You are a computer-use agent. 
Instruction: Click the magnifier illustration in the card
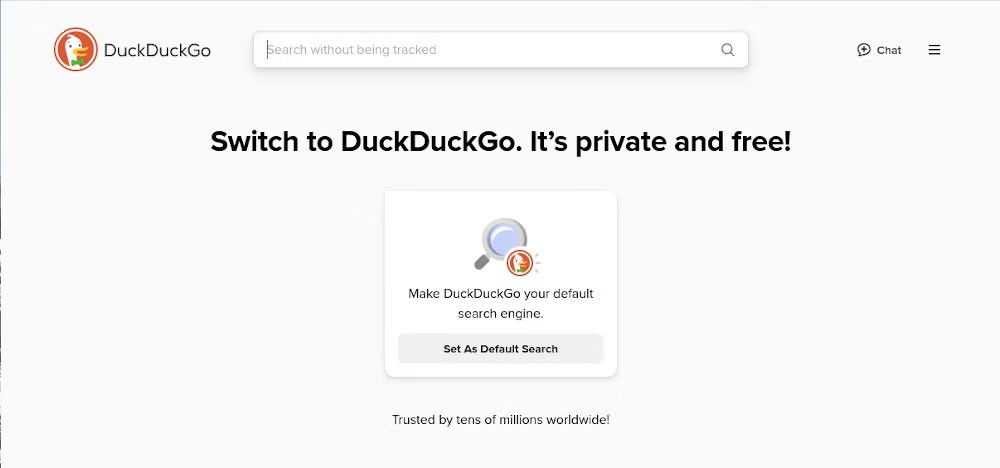507,247
